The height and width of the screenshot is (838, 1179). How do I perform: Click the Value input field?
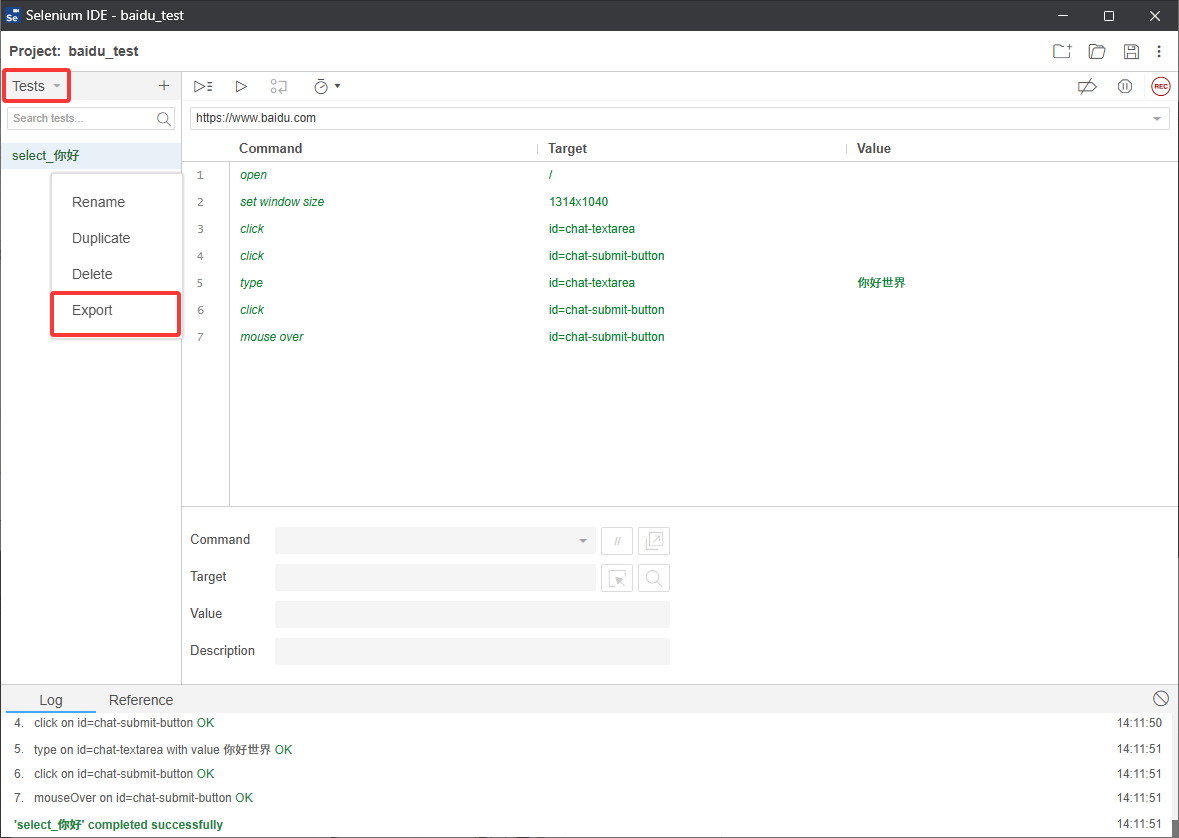tap(472, 615)
